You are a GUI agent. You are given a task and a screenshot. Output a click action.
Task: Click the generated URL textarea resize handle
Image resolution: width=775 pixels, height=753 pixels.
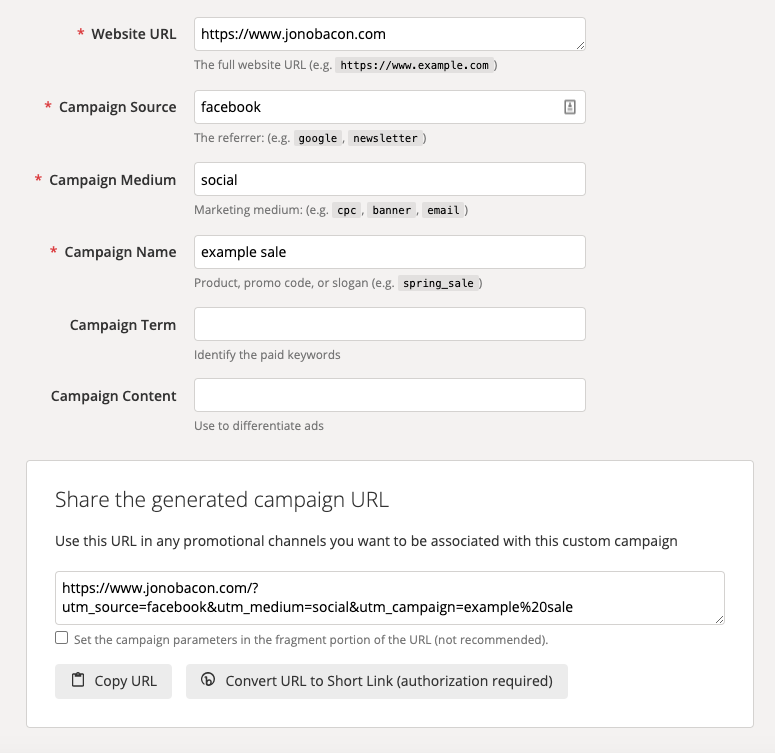718,619
